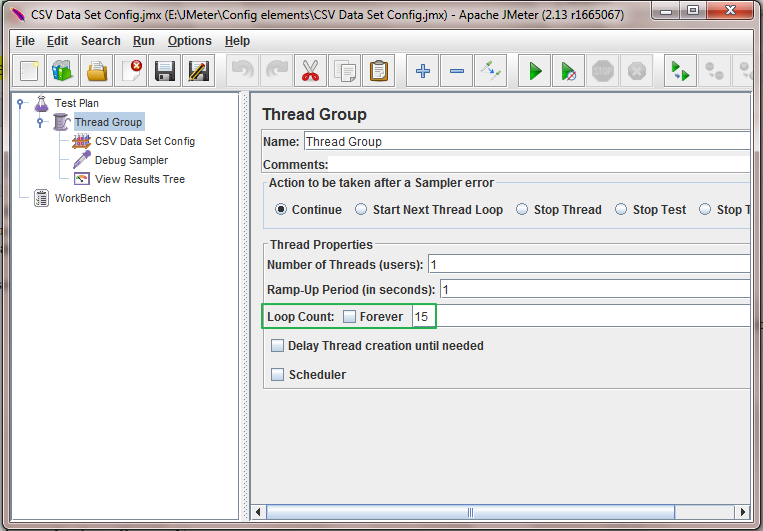
Task: Save the test plan with floppy icon
Action: 164,71
